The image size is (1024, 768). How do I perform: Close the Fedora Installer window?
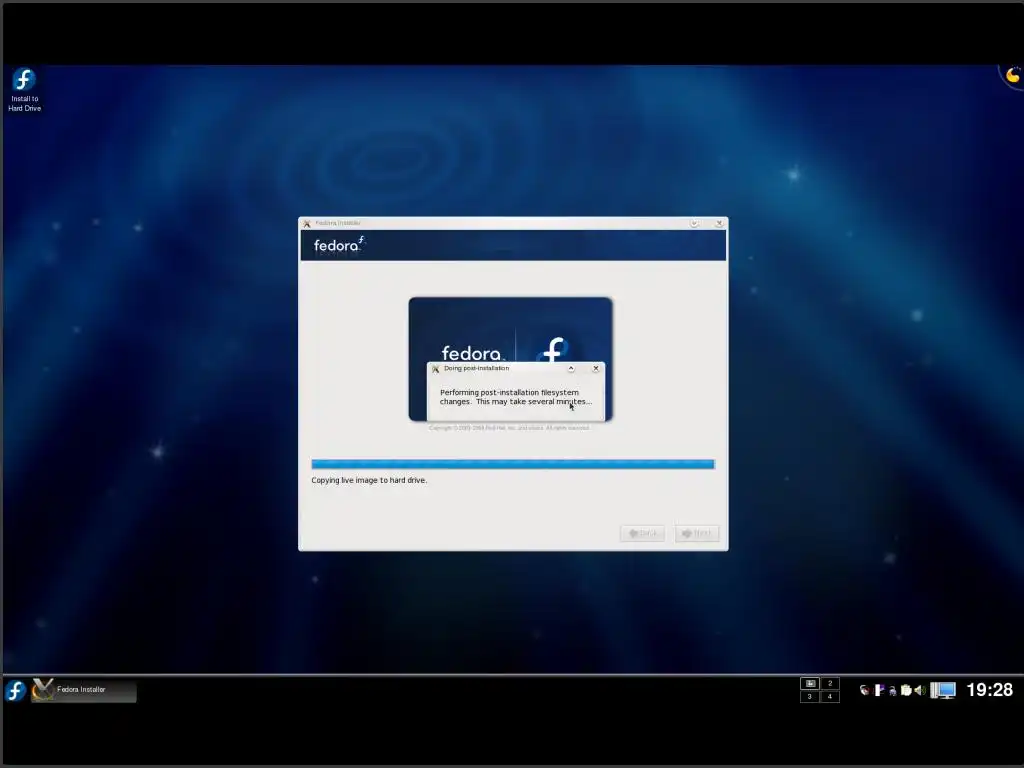(x=719, y=223)
